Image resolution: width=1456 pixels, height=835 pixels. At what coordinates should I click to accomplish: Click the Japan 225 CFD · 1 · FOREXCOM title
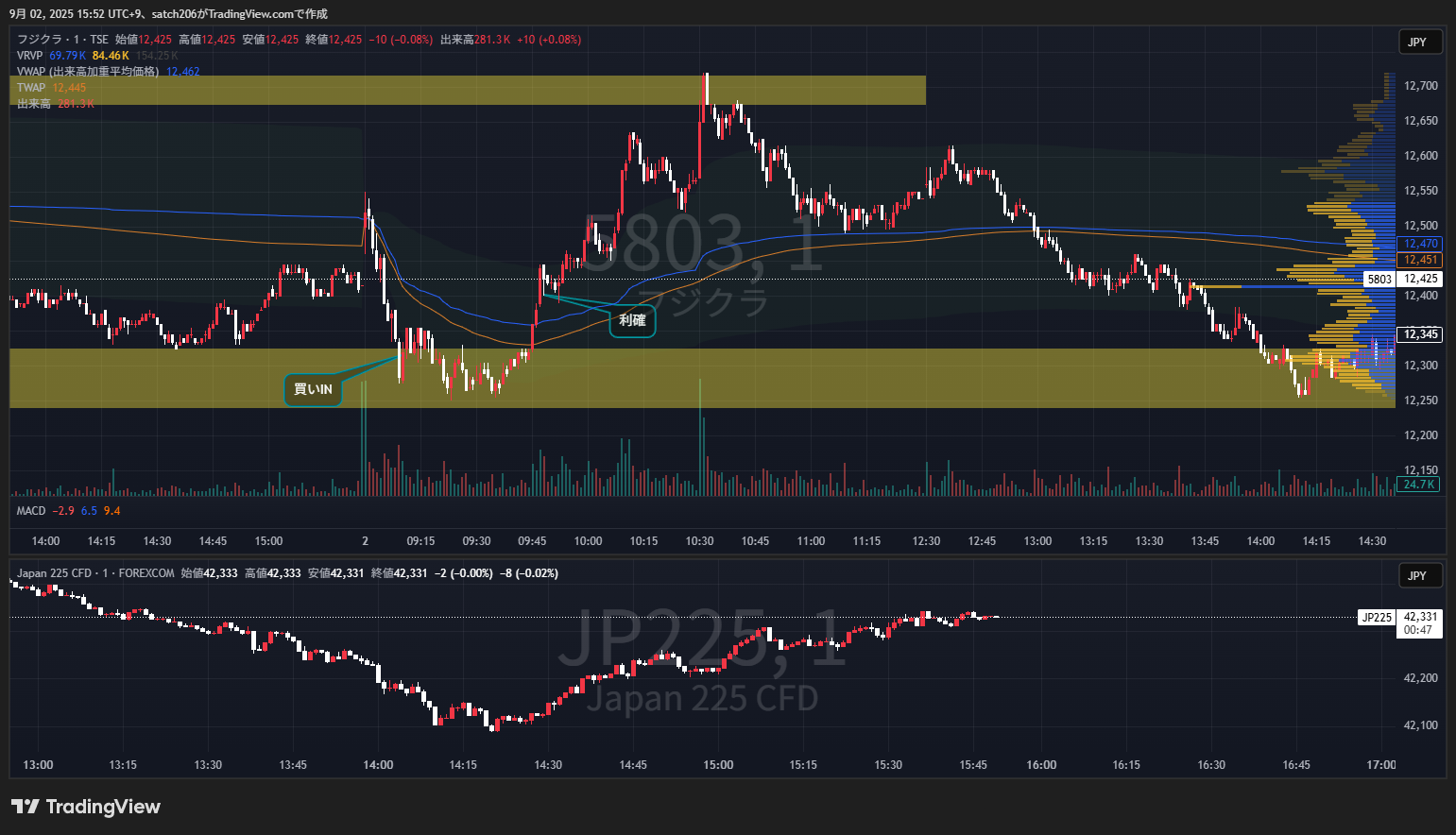coord(95,573)
